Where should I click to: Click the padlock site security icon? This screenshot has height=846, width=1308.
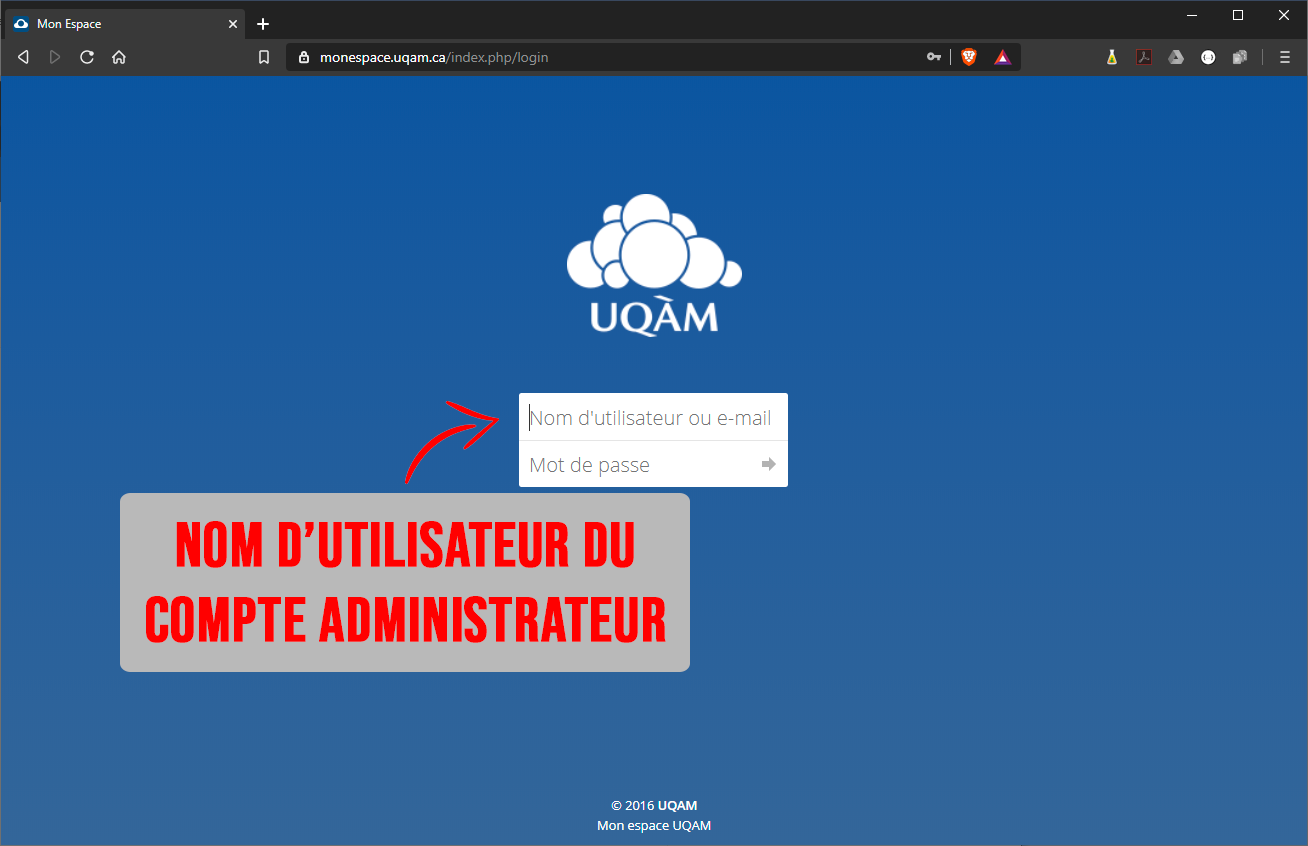click(x=305, y=57)
